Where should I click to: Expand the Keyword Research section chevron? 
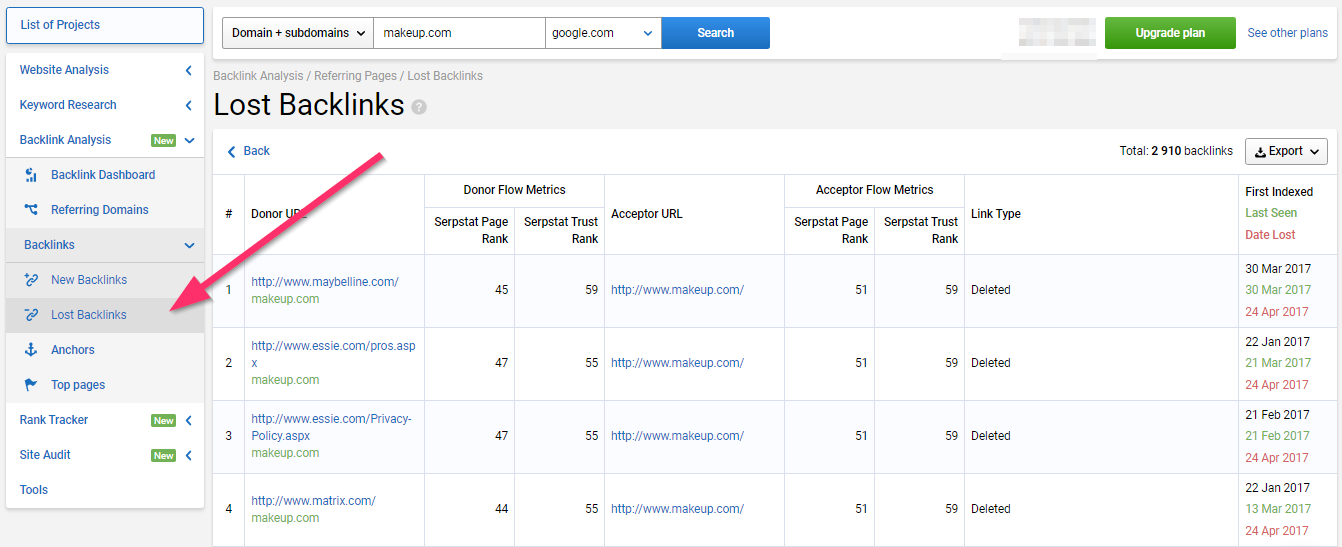189,105
